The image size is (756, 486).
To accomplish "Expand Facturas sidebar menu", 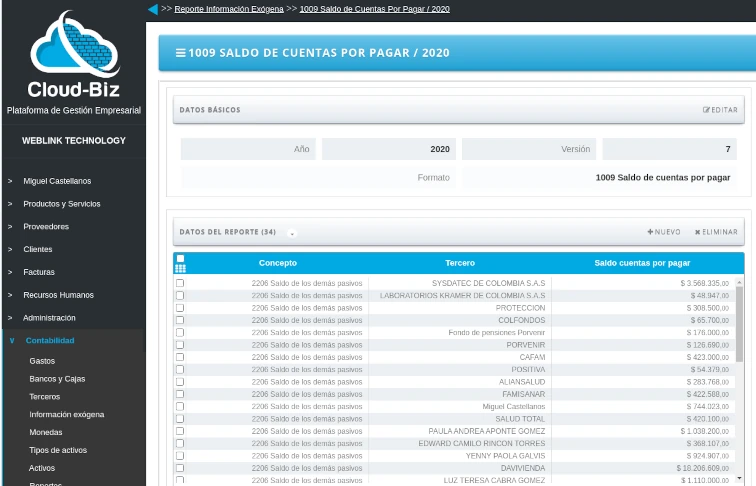I will point(39,272).
